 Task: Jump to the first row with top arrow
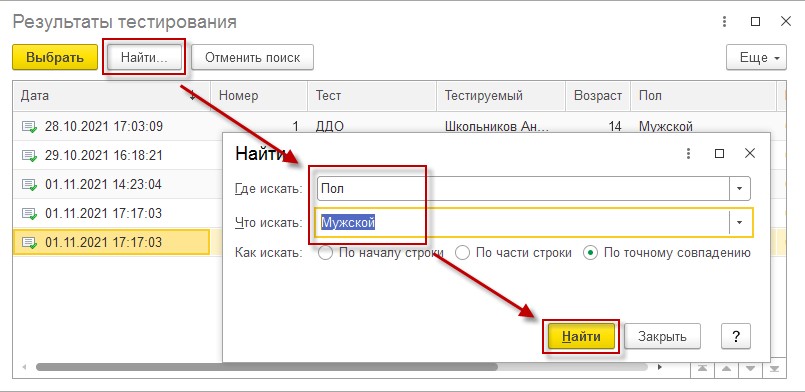click(702, 368)
